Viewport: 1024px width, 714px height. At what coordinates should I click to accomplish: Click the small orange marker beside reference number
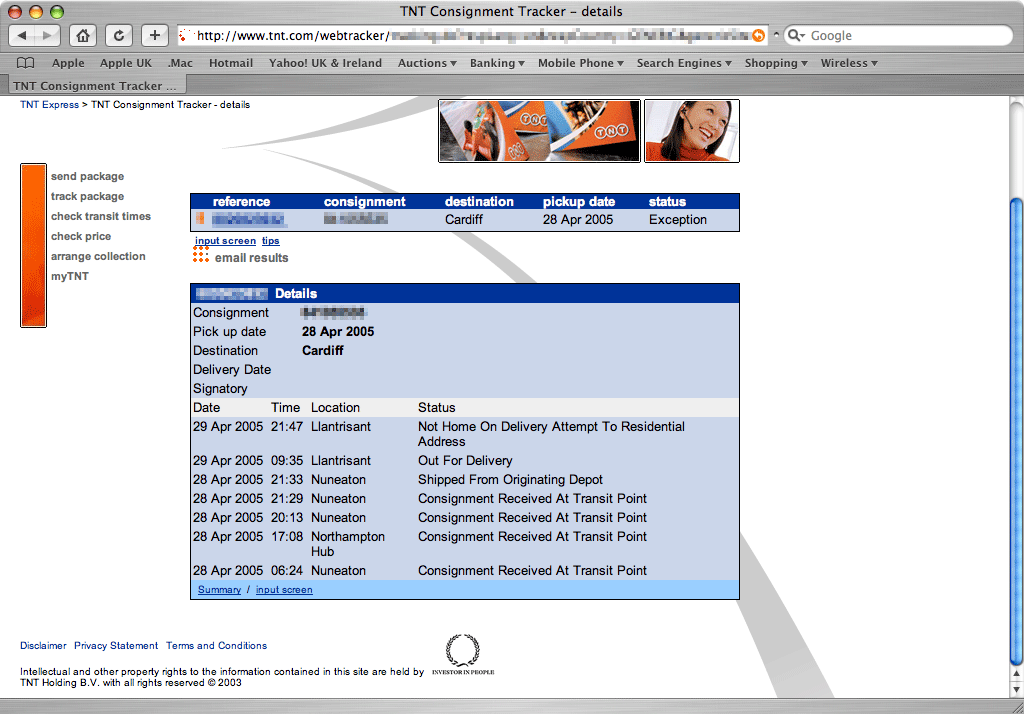[x=200, y=219]
